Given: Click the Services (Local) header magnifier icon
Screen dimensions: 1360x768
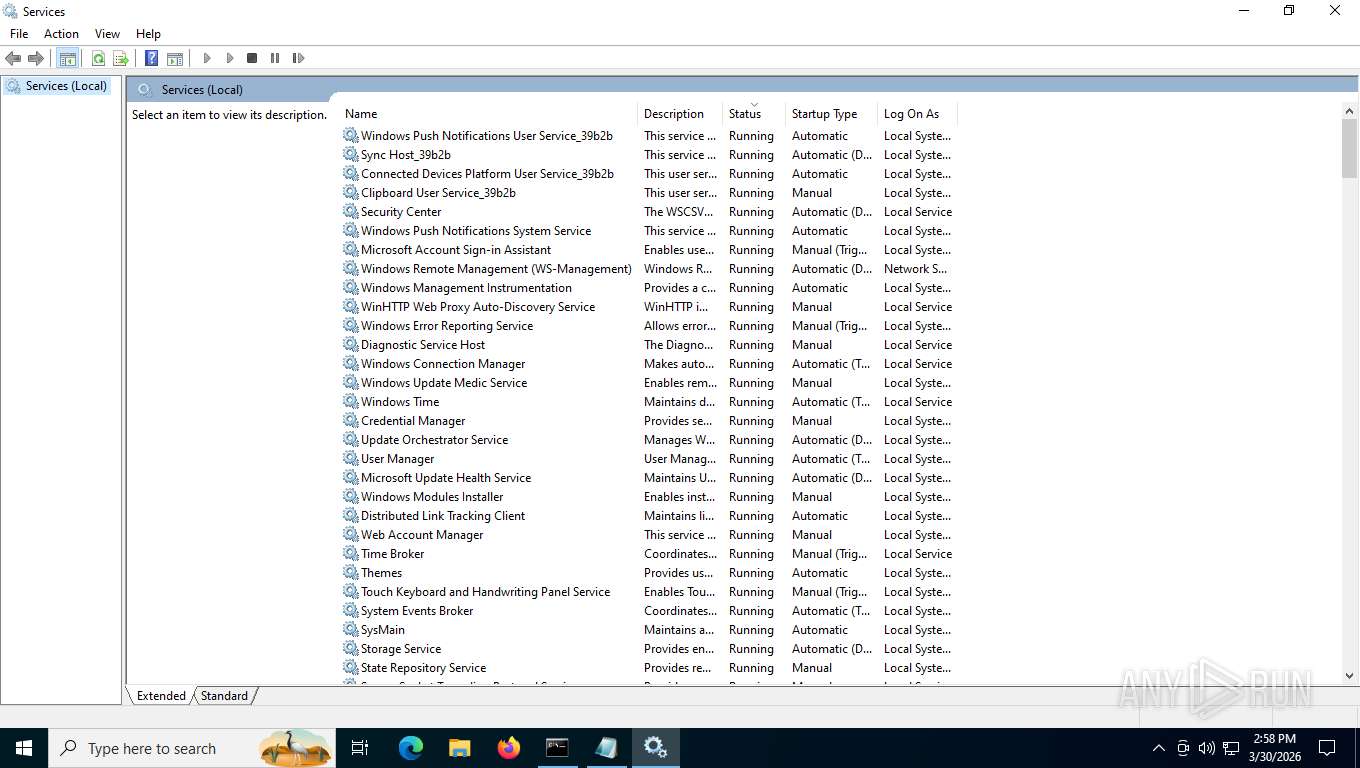Looking at the screenshot, I should coord(144,89).
